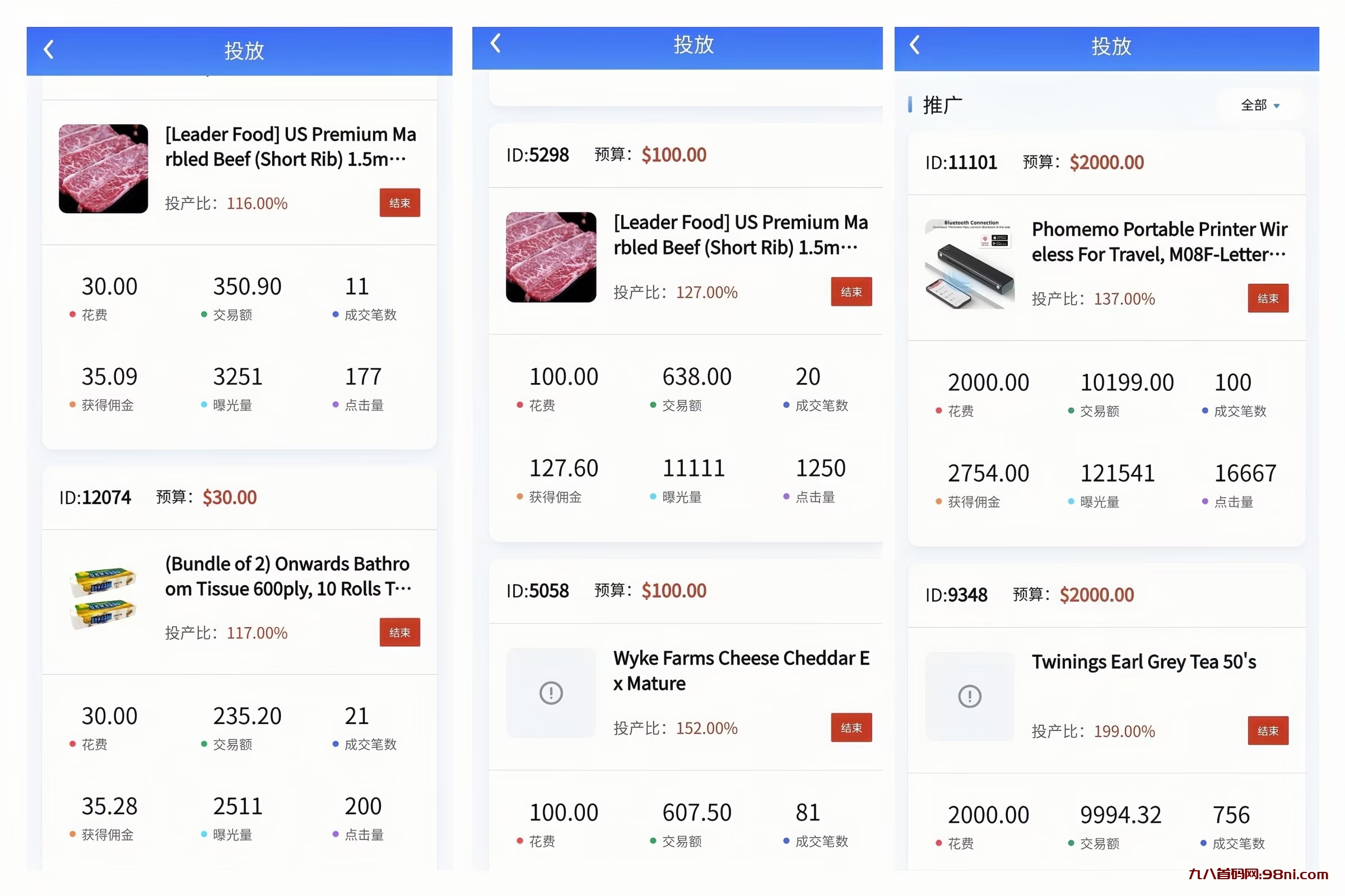End the Phomemo Portable Printer campaign
Viewport: 1345px width, 896px height.
click(x=1267, y=298)
